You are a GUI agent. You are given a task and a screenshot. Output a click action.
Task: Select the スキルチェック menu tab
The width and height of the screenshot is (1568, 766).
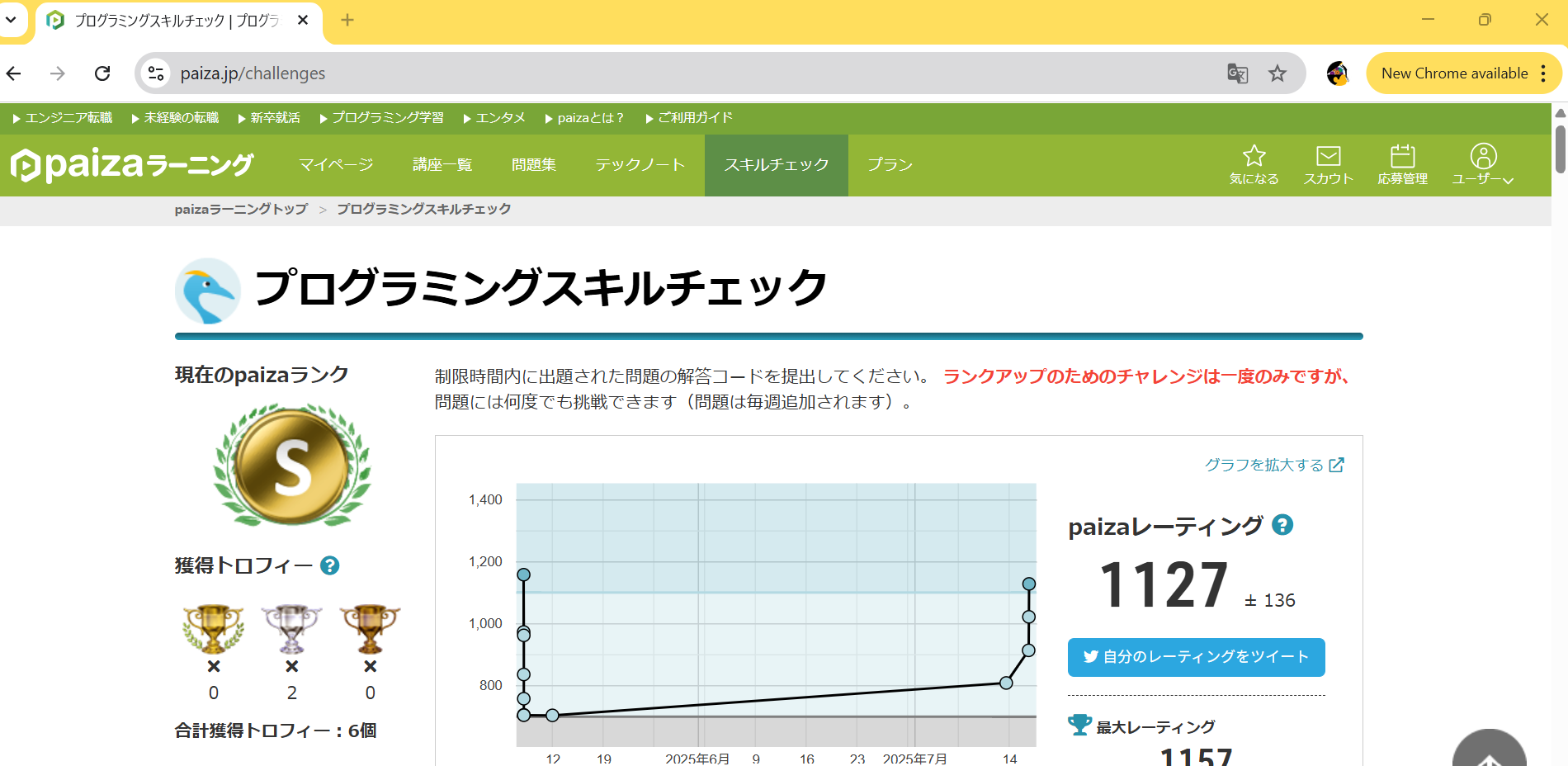click(x=777, y=165)
